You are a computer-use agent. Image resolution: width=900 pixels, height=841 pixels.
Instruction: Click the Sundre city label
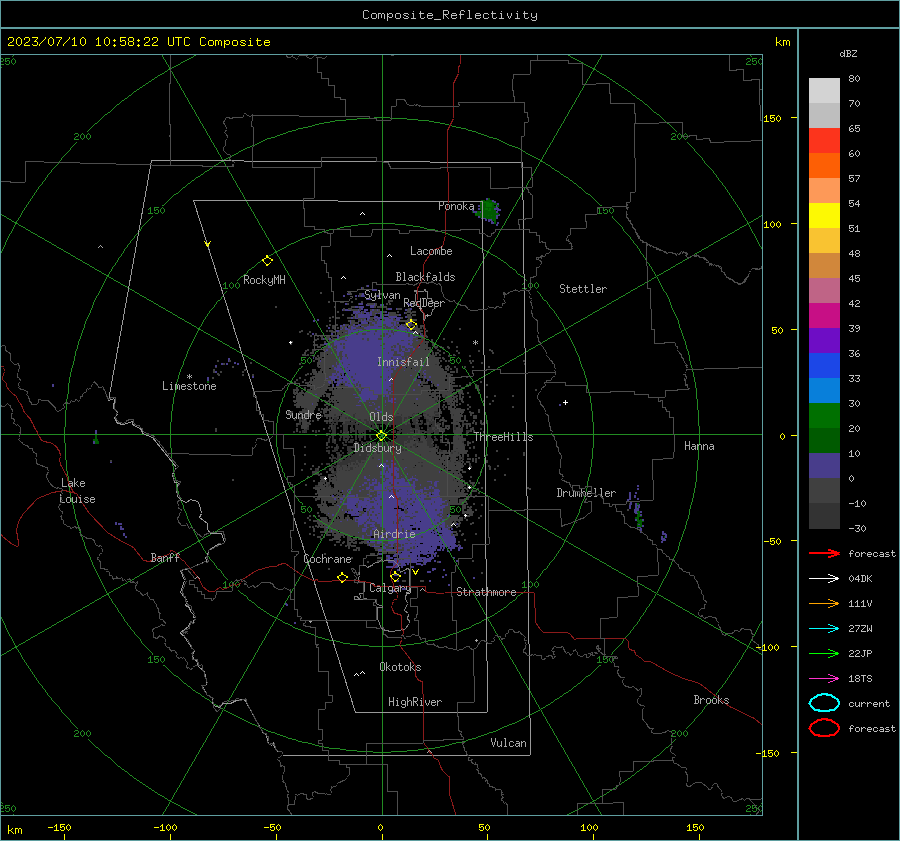303,414
